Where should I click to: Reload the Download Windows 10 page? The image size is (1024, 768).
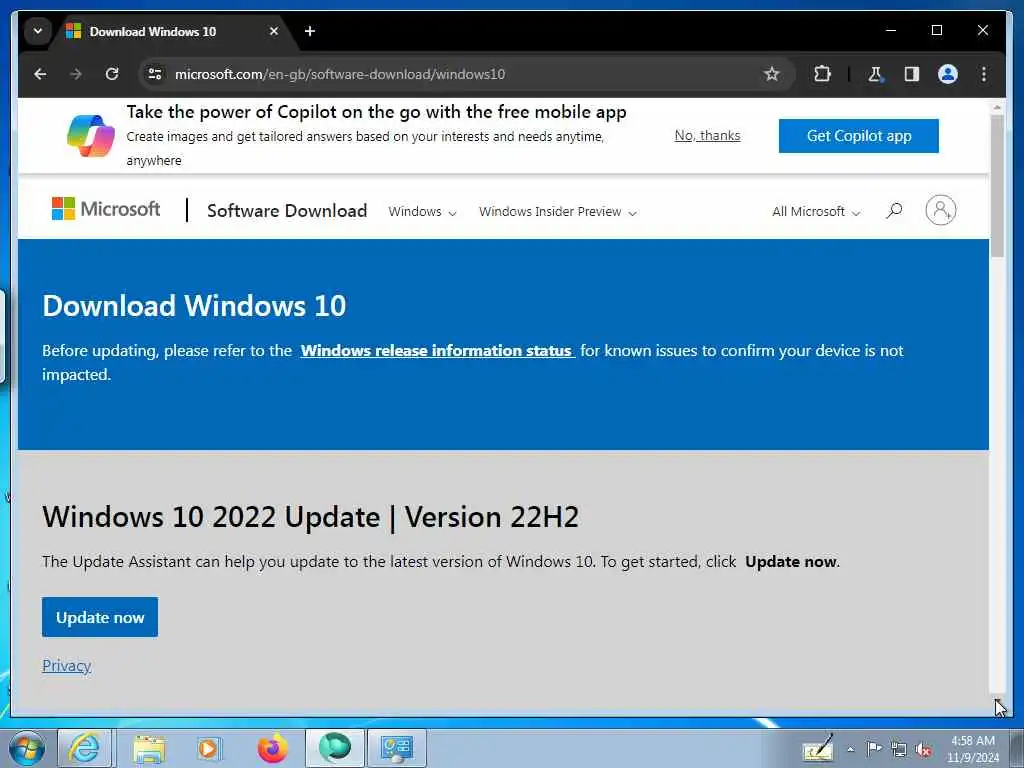(112, 74)
